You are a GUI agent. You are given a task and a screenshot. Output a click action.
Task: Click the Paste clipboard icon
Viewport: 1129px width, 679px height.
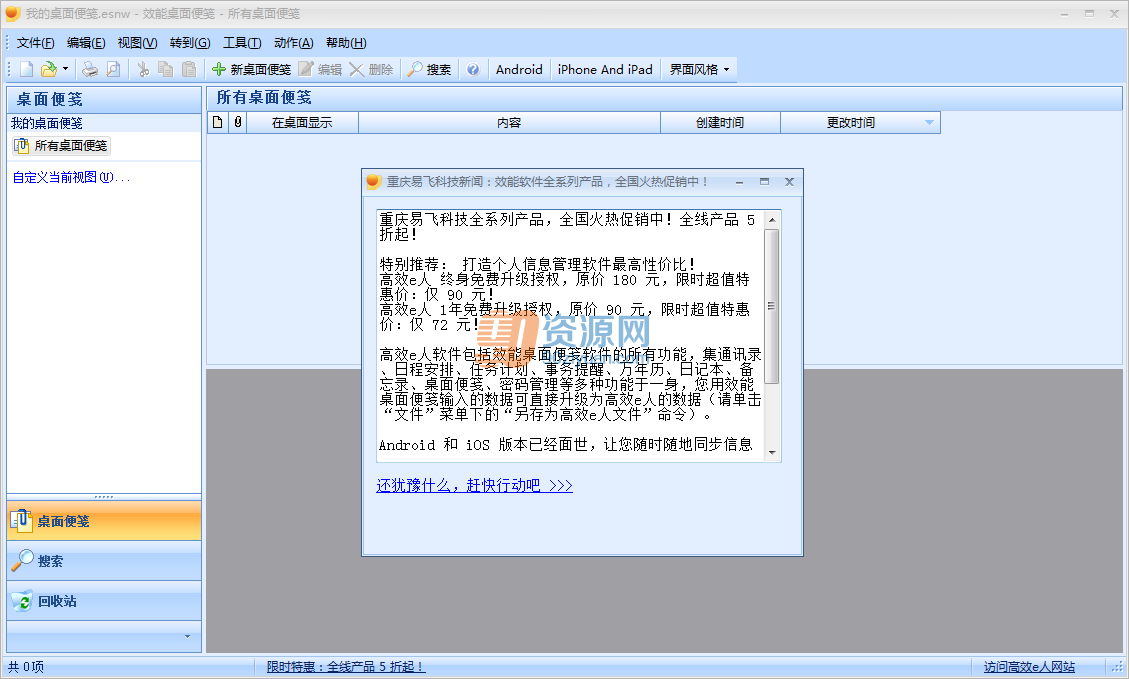coord(189,69)
